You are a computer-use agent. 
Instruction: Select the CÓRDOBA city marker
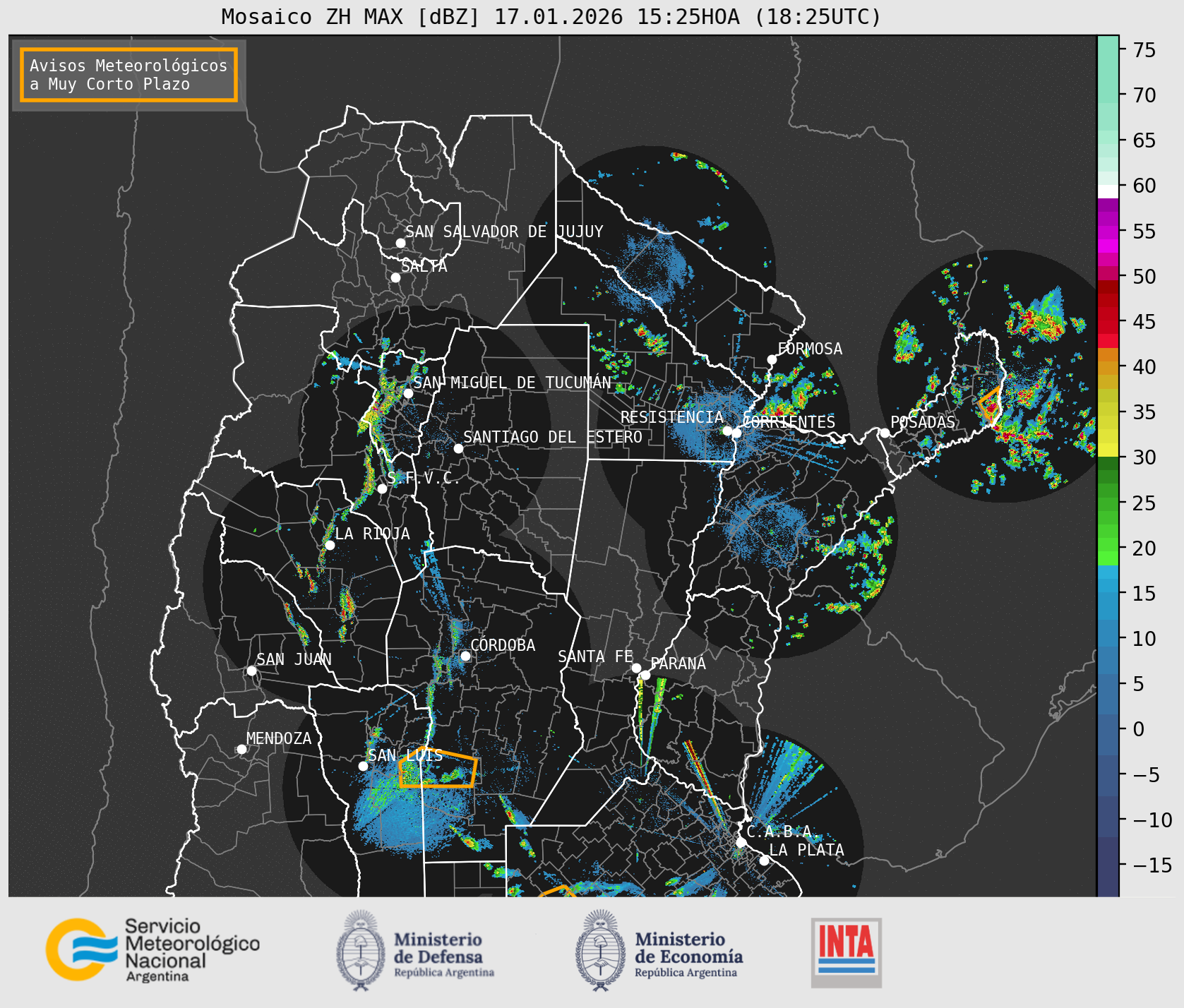pyautogui.click(x=465, y=656)
